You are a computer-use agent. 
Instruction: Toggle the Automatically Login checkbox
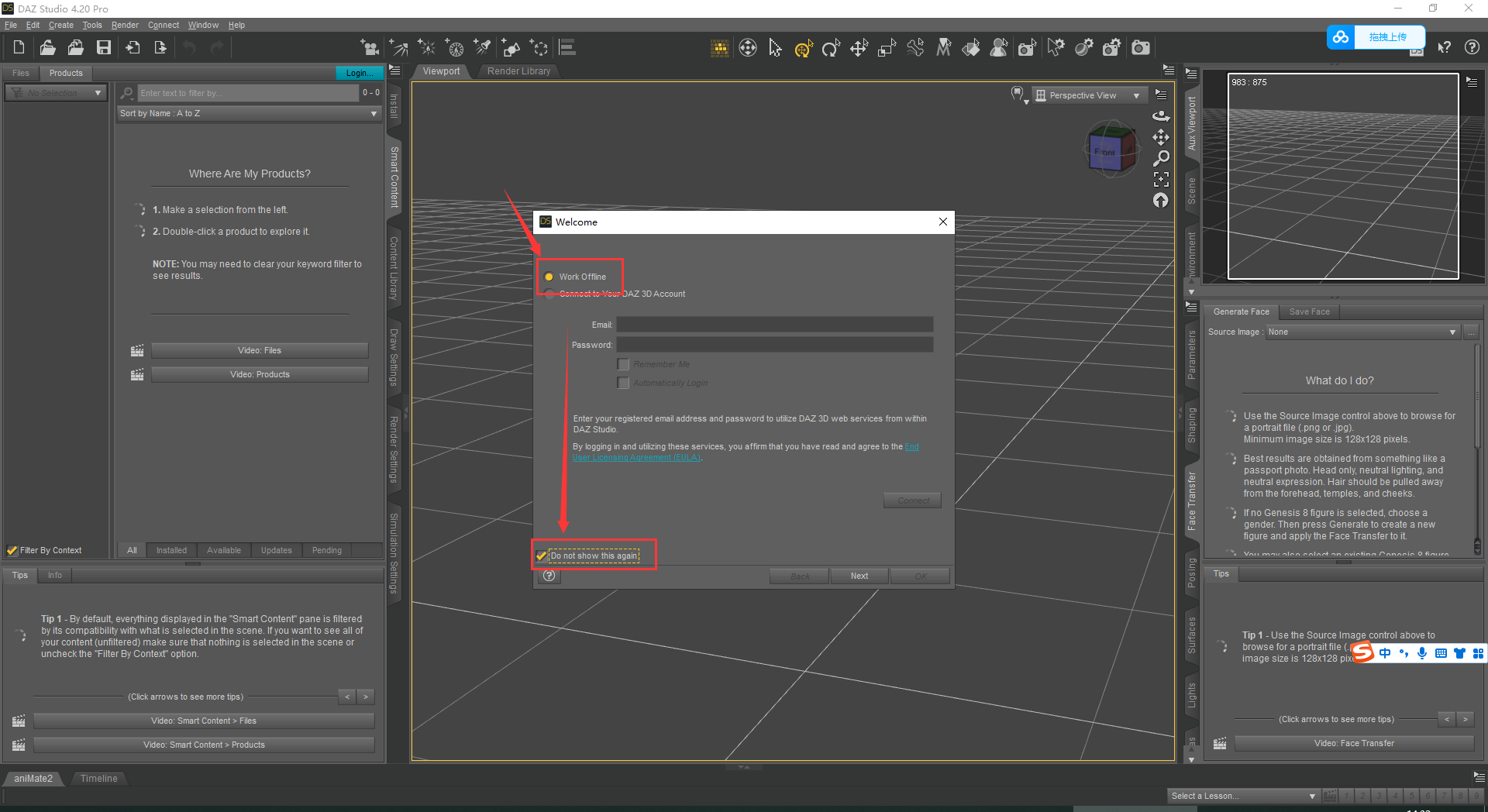click(623, 383)
